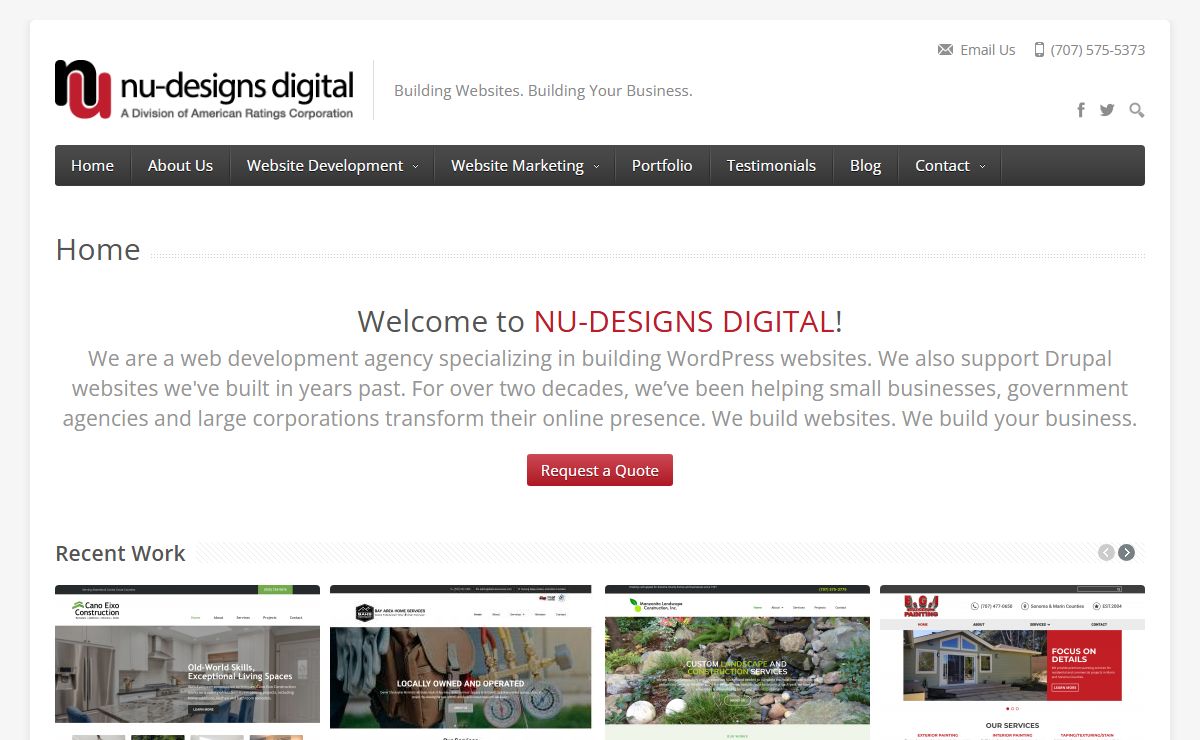1200x740 pixels.
Task: Click the NU-DESIGNS DIGITAL red heading text
Action: coord(683,321)
